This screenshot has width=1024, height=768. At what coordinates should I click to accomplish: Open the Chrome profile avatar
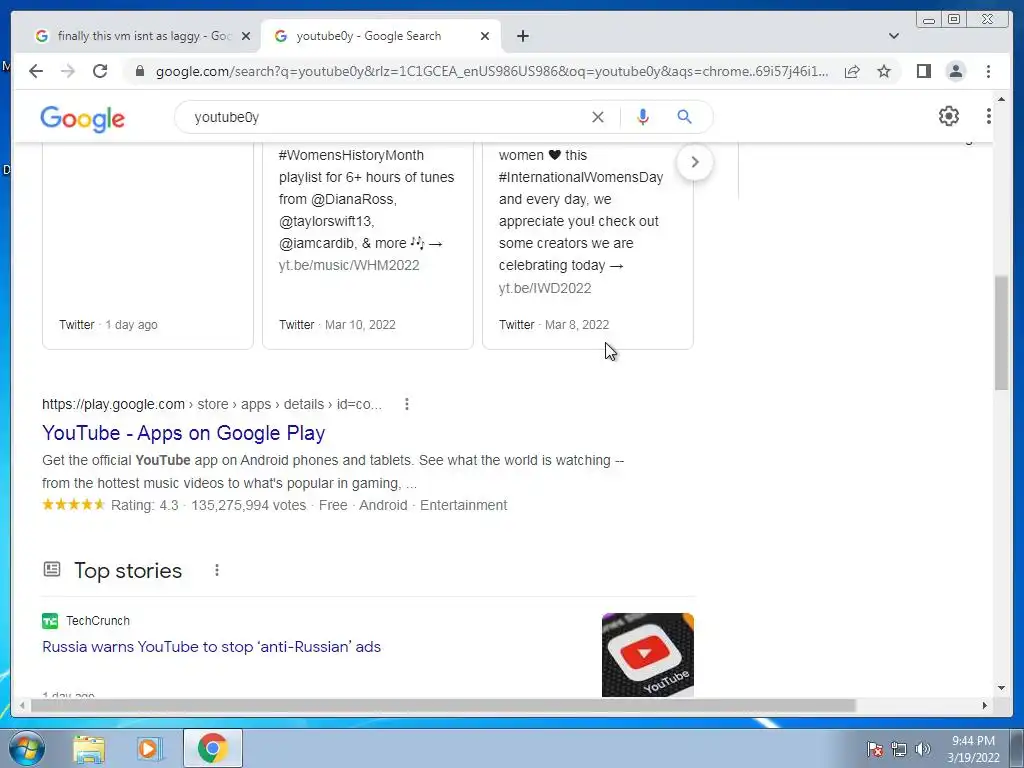(955, 71)
